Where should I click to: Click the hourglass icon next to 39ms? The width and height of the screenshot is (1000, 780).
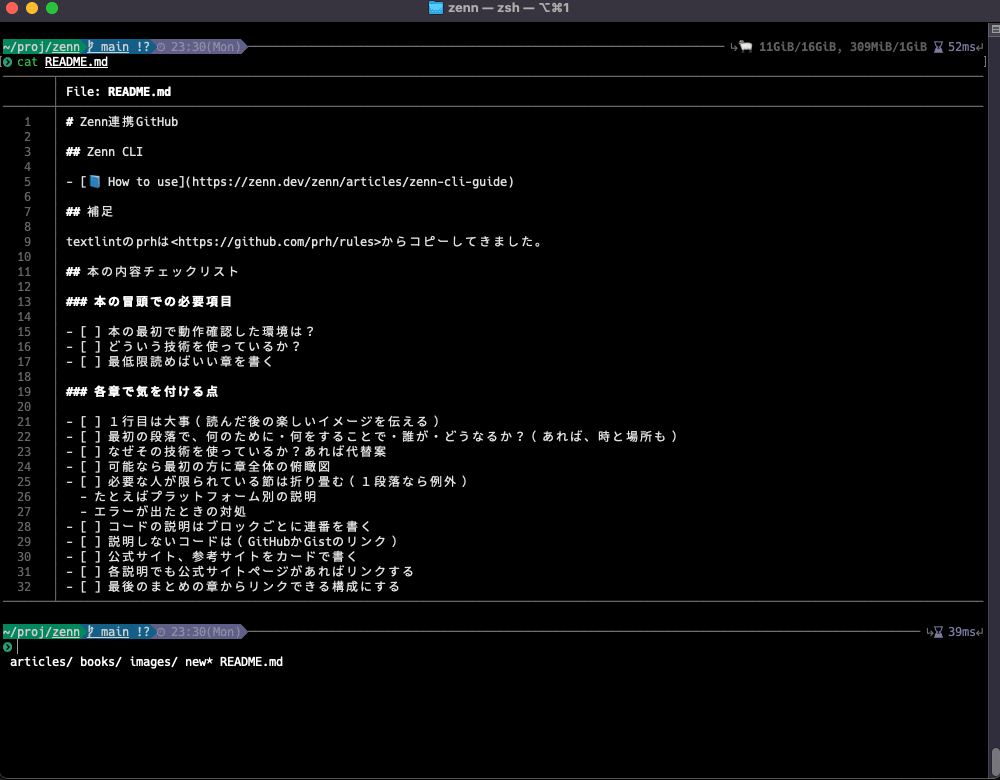pyautogui.click(x=938, y=632)
